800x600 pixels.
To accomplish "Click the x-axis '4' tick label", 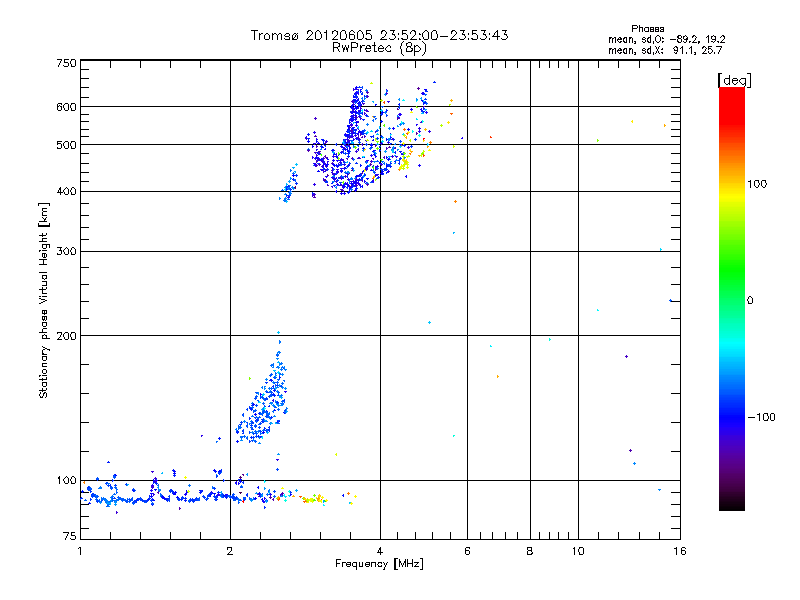I will (x=380, y=551).
